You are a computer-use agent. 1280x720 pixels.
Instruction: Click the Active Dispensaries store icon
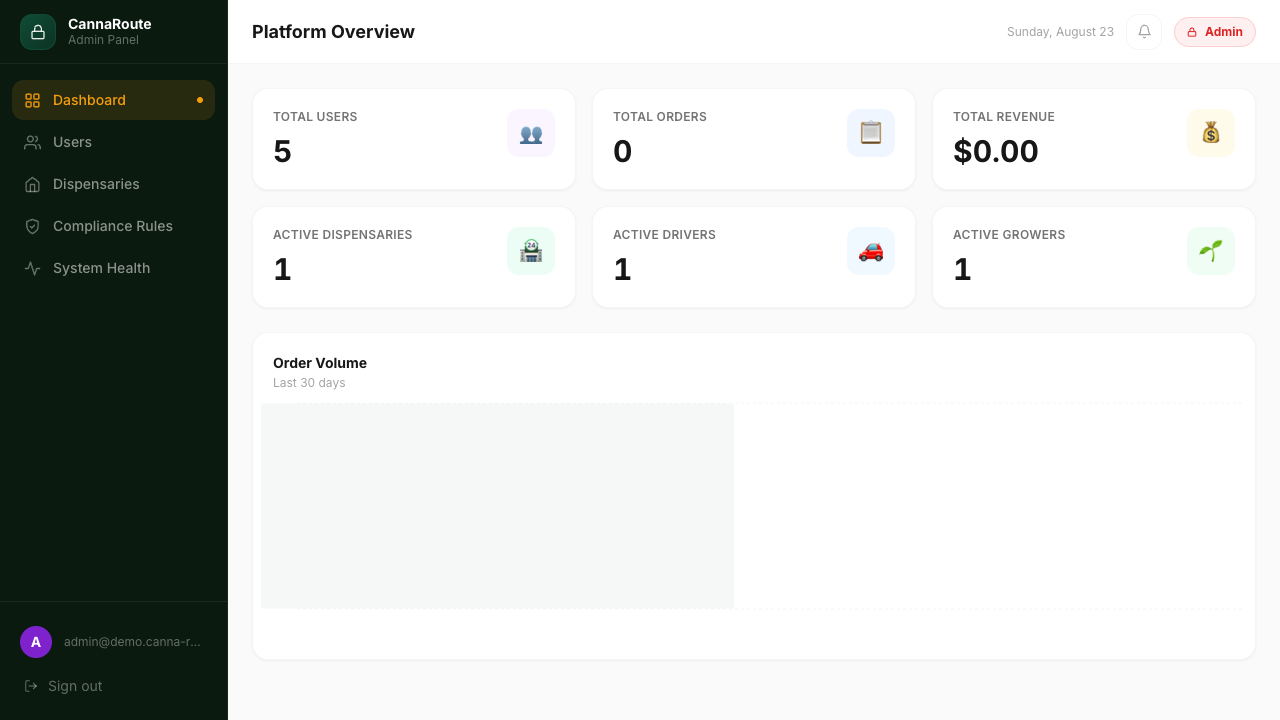[x=531, y=251]
